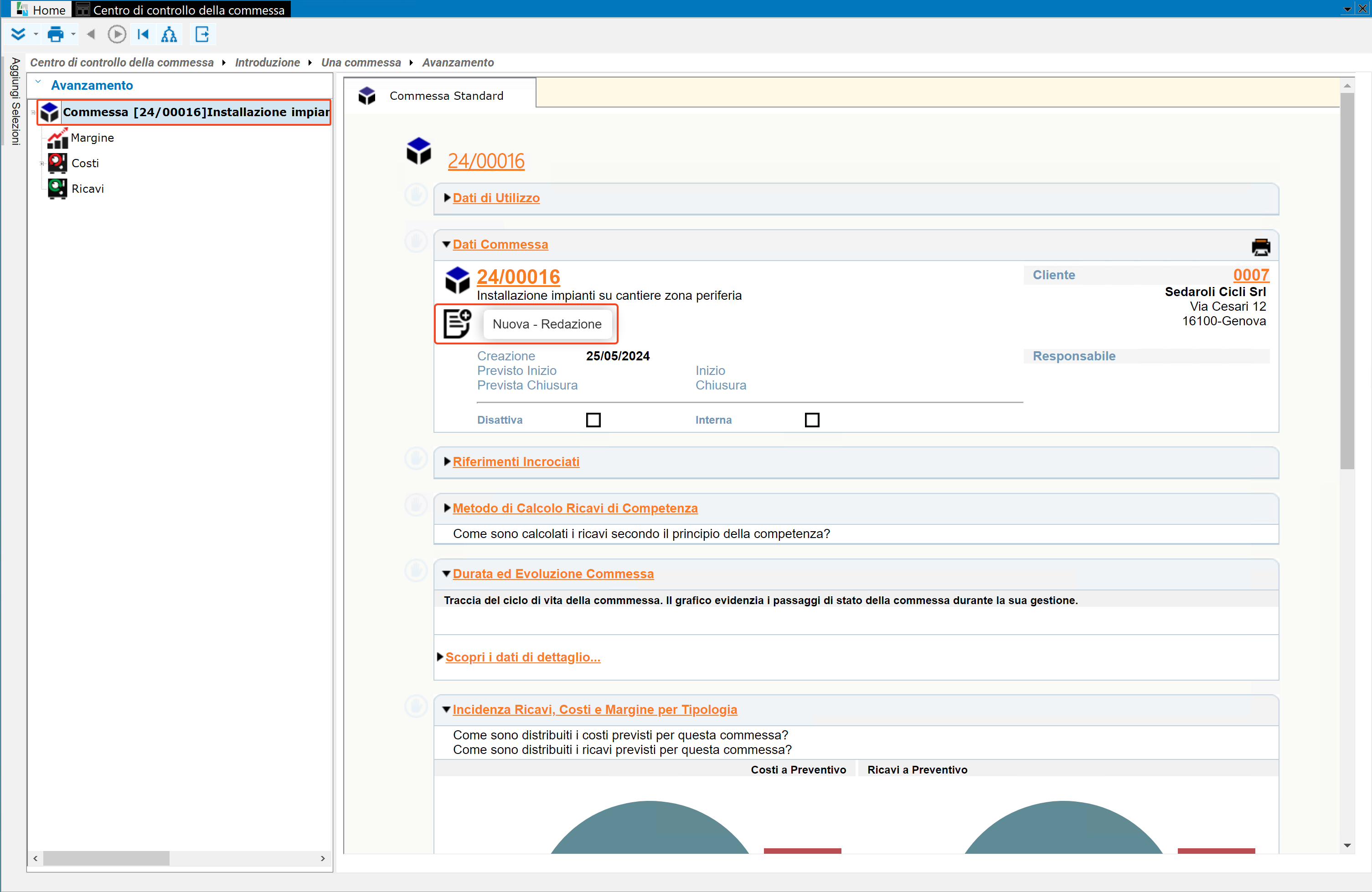Click the Nuova - Redazione button
Image resolution: width=1372 pixels, height=892 pixels.
click(x=547, y=324)
